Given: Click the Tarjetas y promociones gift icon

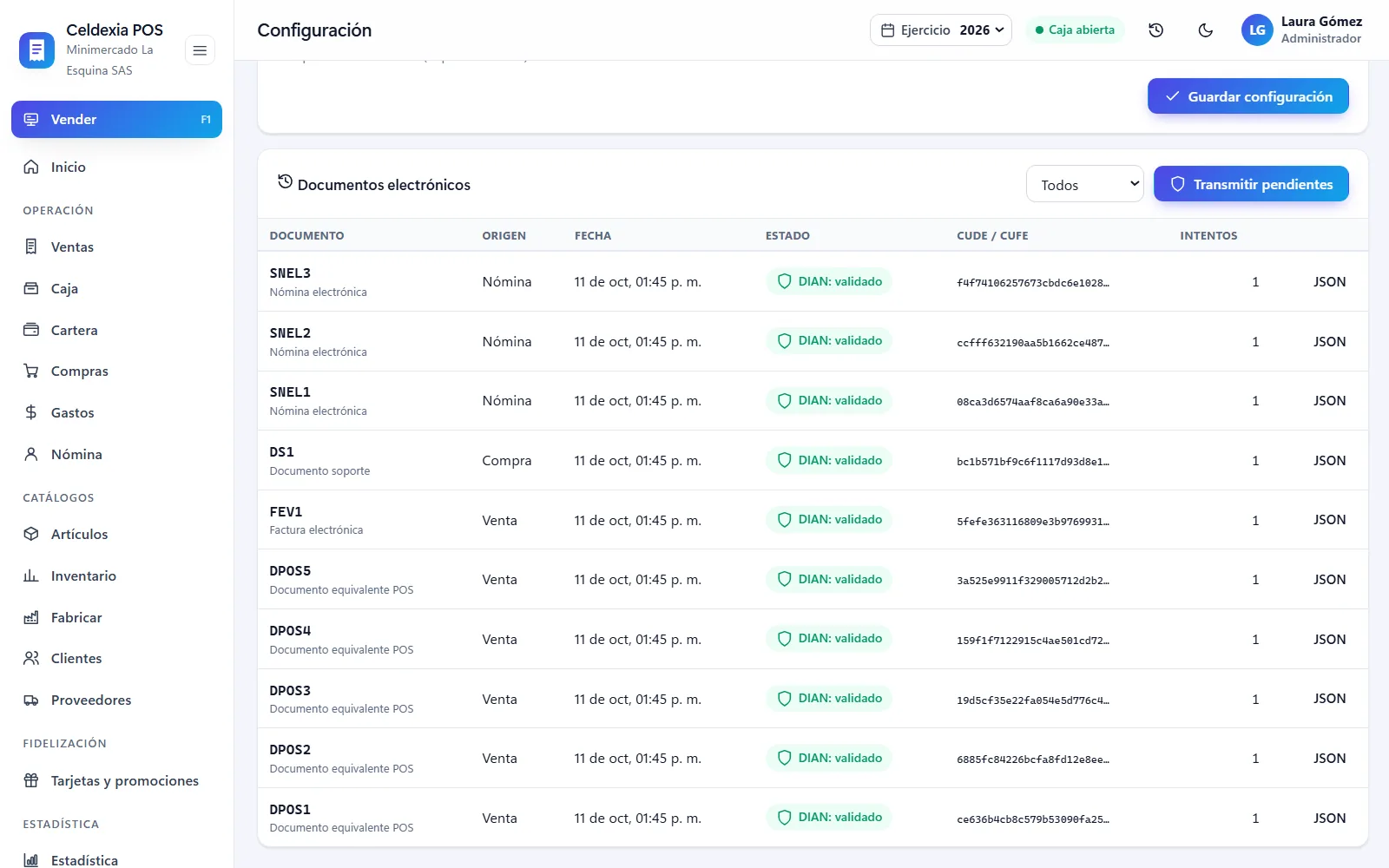Looking at the screenshot, I should coord(31,781).
